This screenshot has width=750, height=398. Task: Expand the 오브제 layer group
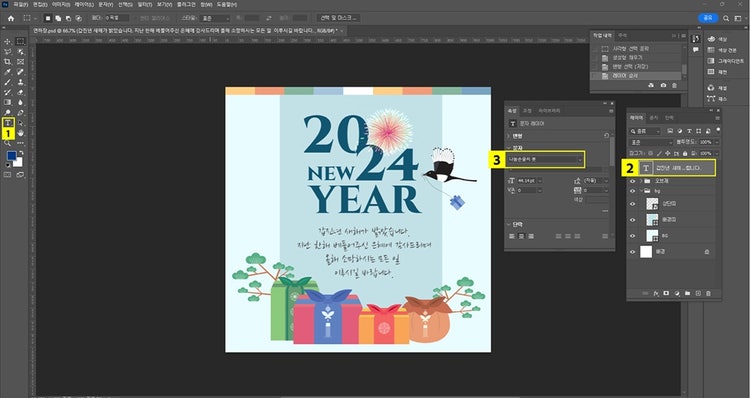(x=641, y=181)
